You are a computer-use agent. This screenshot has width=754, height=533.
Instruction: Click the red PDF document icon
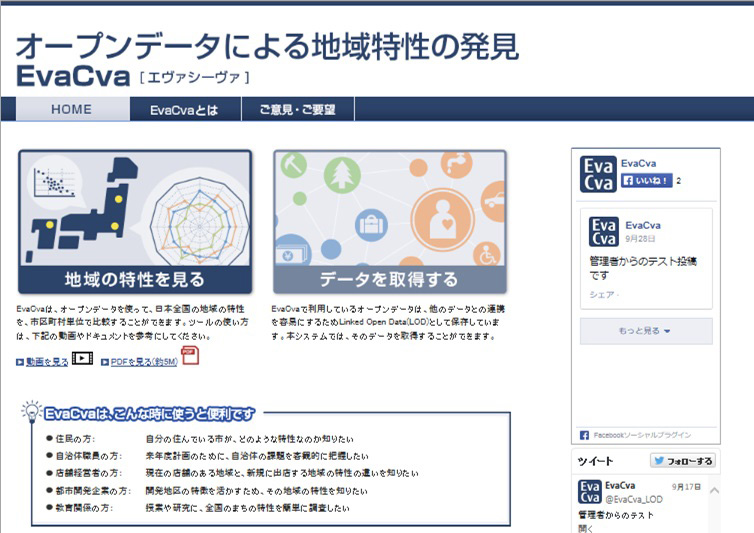190,356
